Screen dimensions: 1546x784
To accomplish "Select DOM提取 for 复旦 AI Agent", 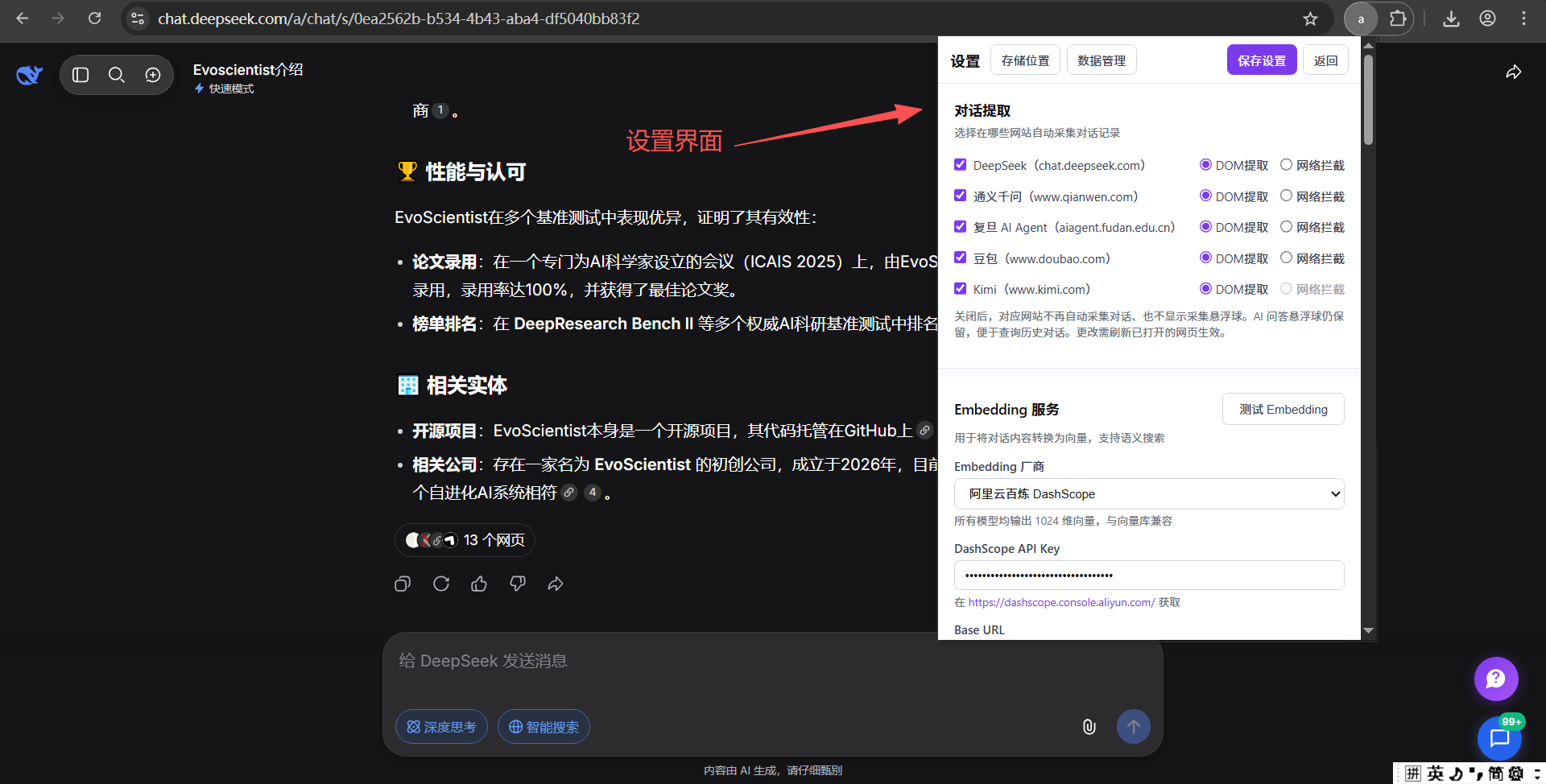I will point(1205,227).
